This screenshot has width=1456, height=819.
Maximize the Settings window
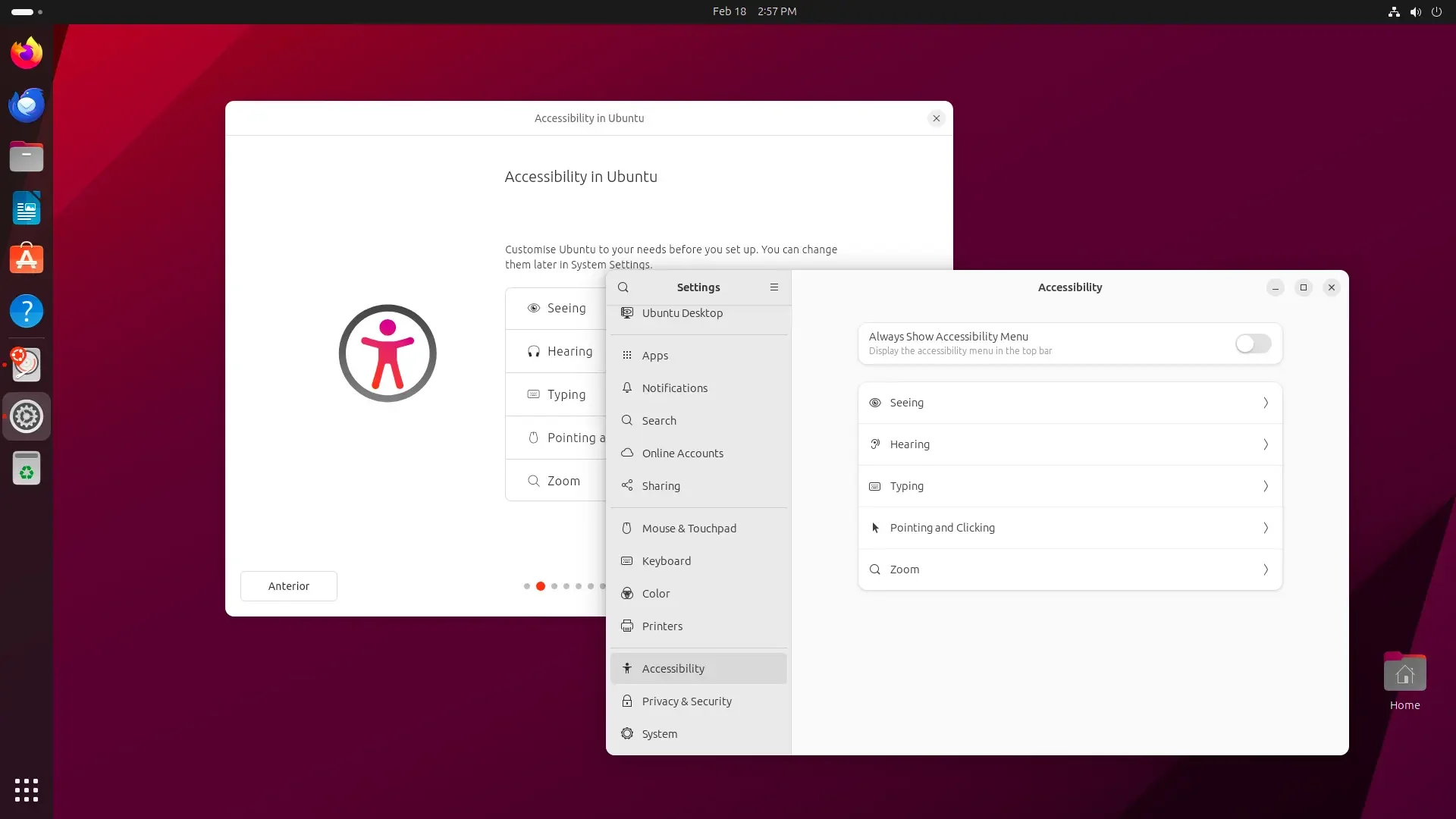(x=1304, y=287)
